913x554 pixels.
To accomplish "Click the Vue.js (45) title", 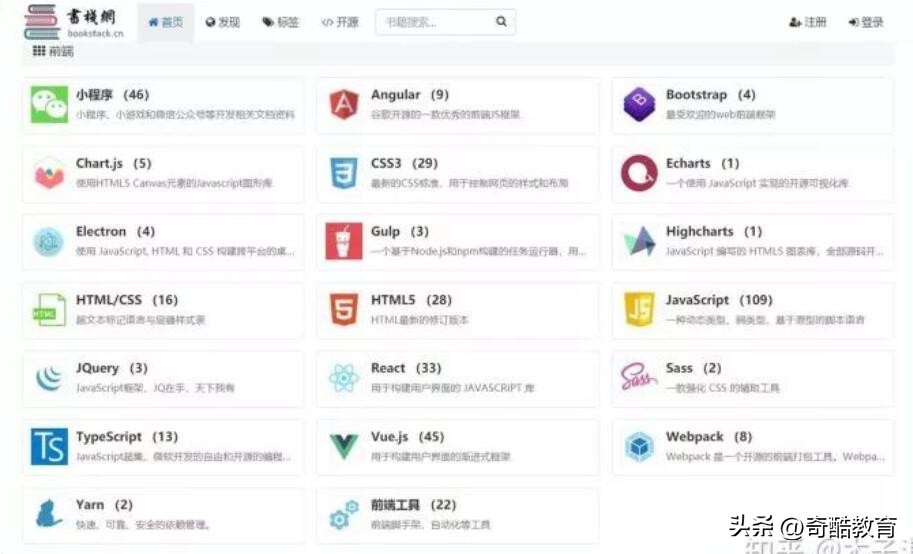I will (407, 436).
